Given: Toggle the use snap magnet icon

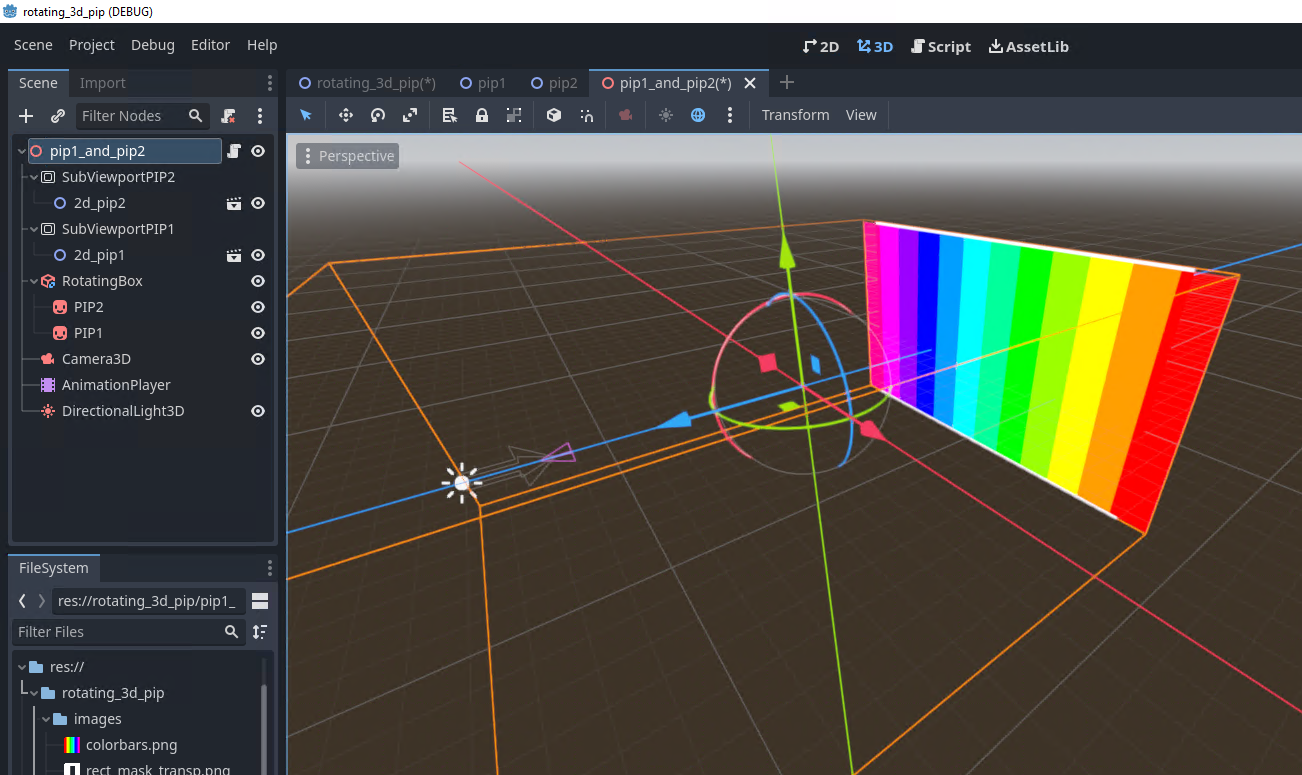Looking at the screenshot, I should 586,115.
